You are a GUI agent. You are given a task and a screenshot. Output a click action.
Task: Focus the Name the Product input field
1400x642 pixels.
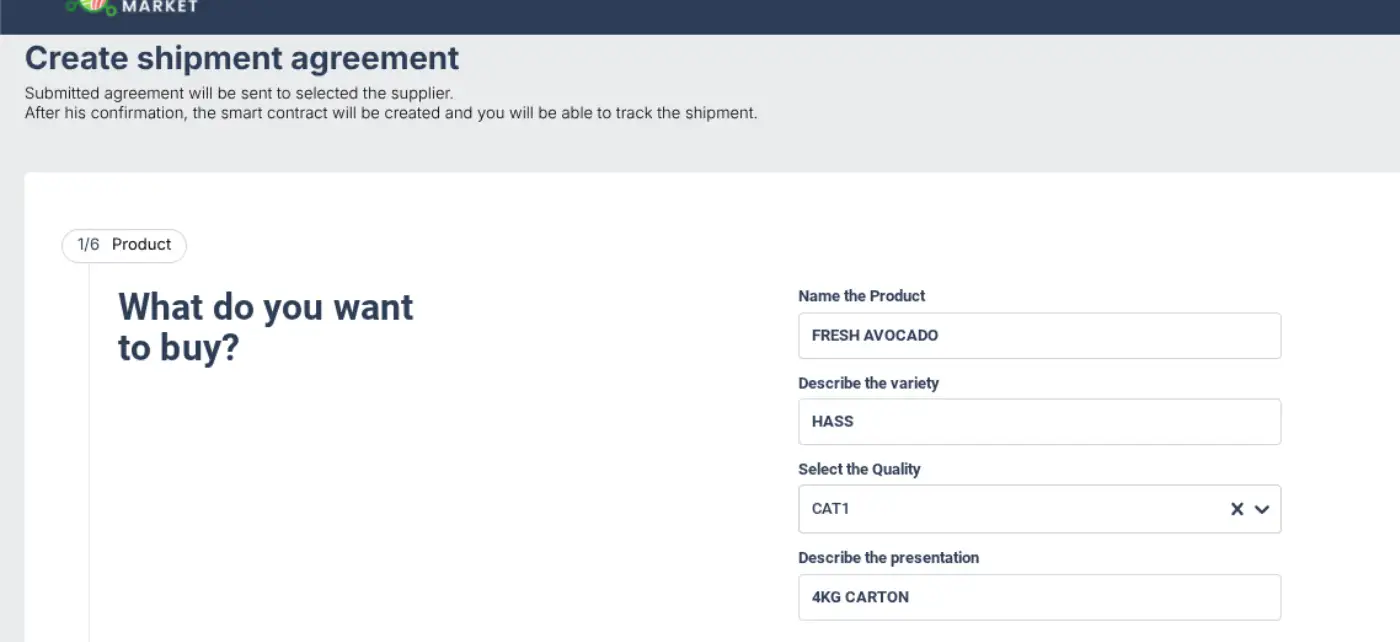pyautogui.click(x=1039, y=336)
